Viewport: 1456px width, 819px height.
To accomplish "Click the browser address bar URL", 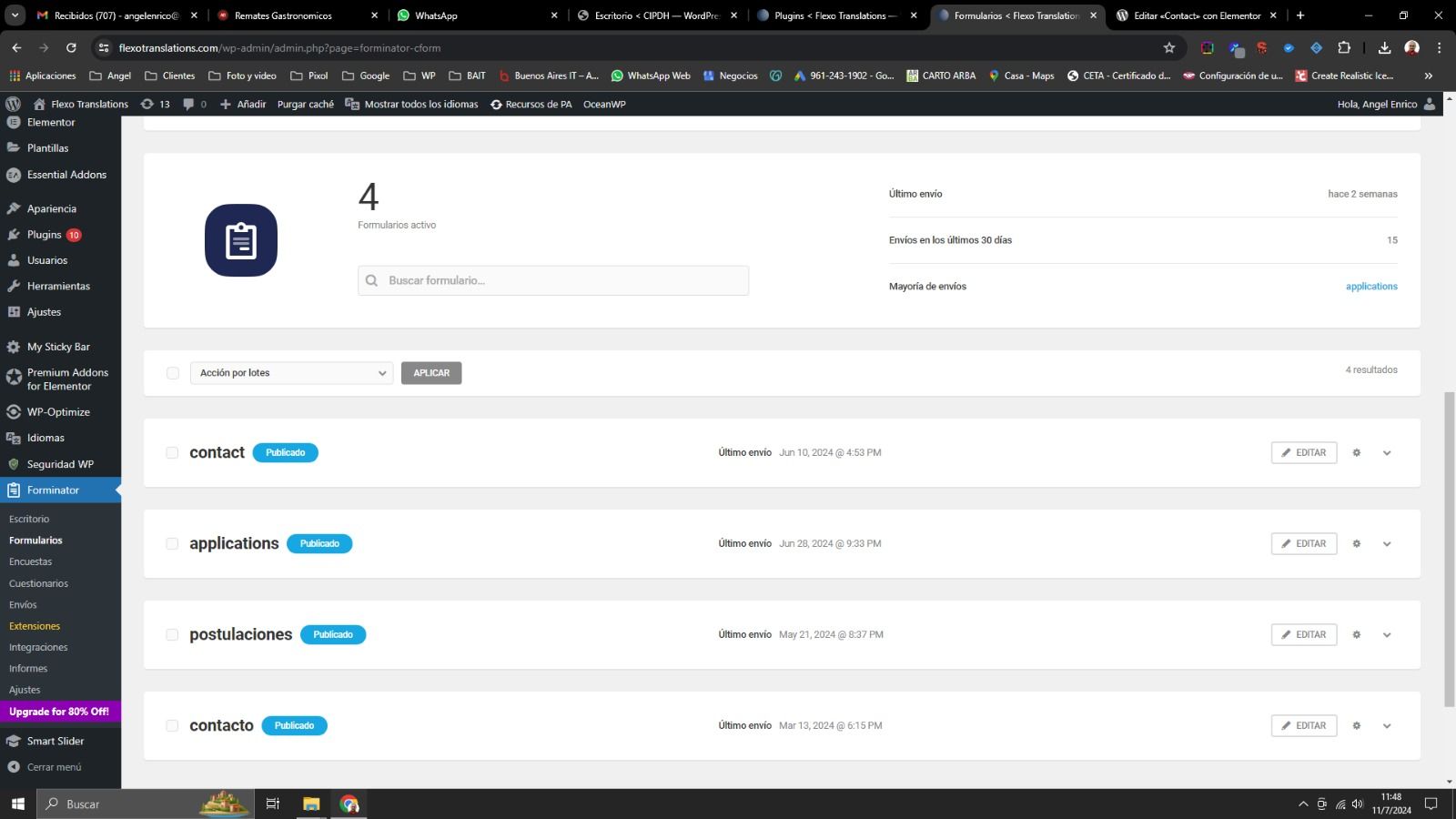I will (x=279, y=47).
